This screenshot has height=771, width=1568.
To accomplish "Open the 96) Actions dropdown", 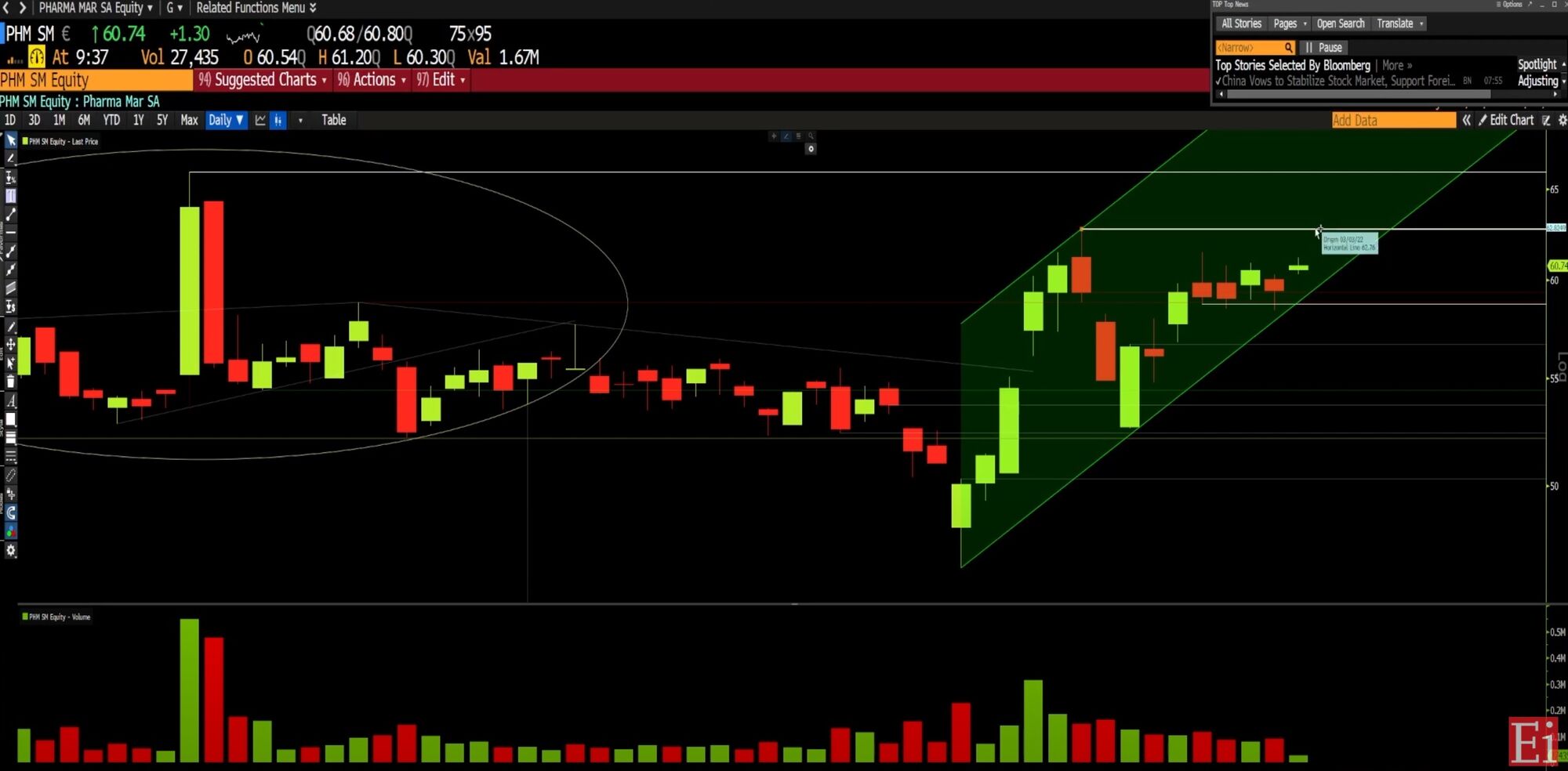I will point(372,80).
